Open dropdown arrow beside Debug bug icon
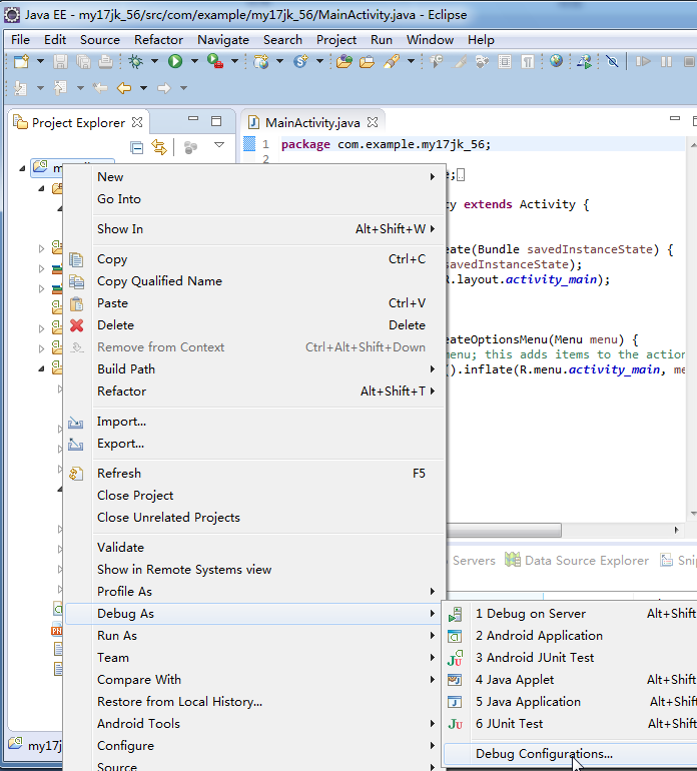Screen dimensions: 697x771 154,61
